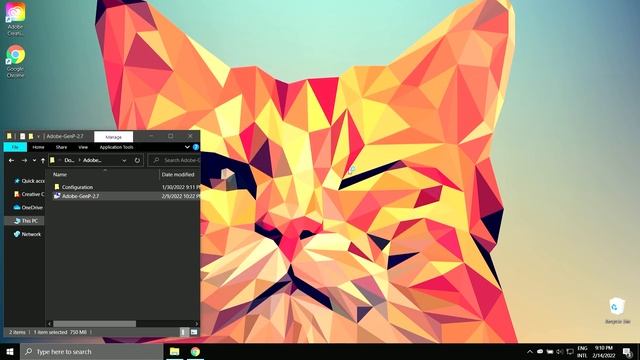Open recent locations dropdown beside Forward arrow
The image size is (640, 360).
click(34, 160)
